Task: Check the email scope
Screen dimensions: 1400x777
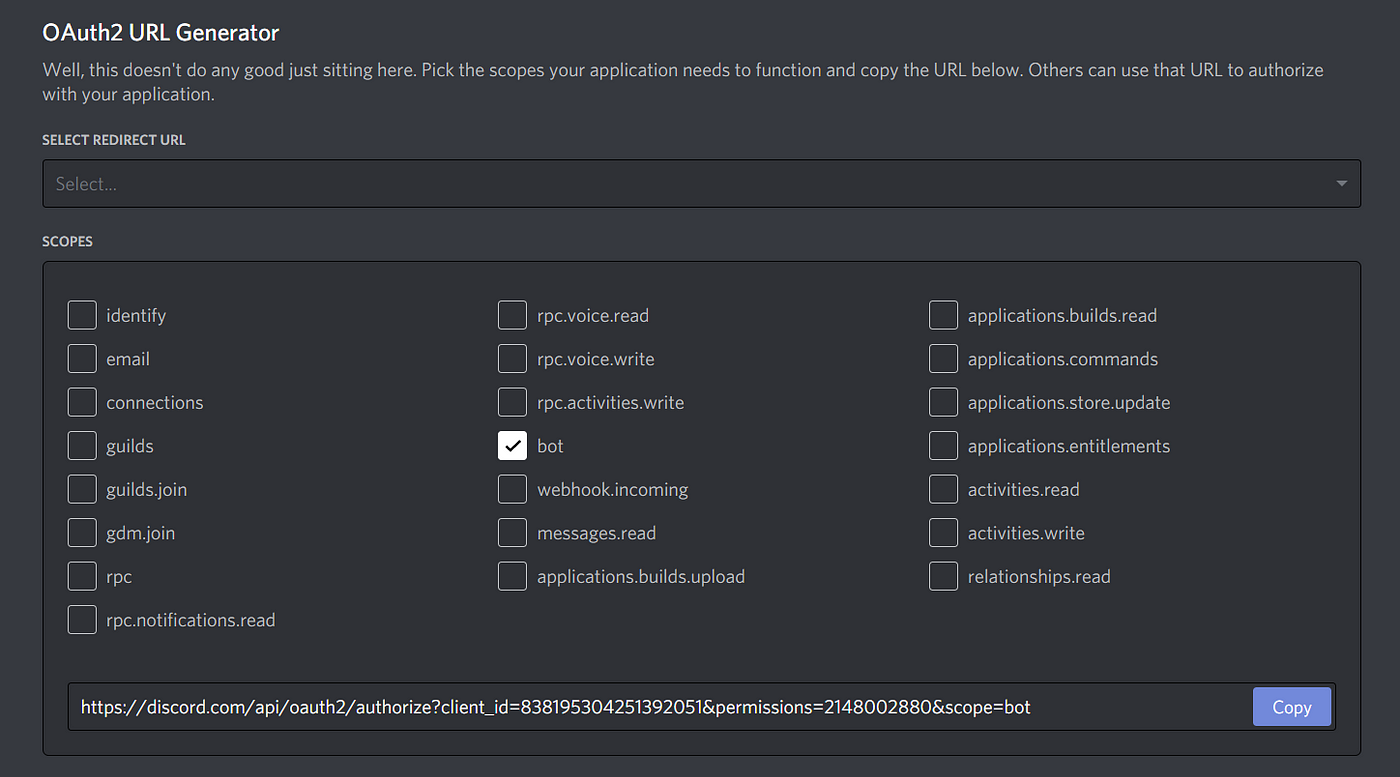Action: click(82, 359)
